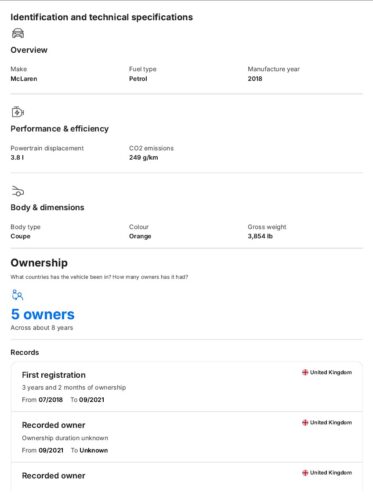Click the Ownership section heading
The image size is (373, 500).
39,263
